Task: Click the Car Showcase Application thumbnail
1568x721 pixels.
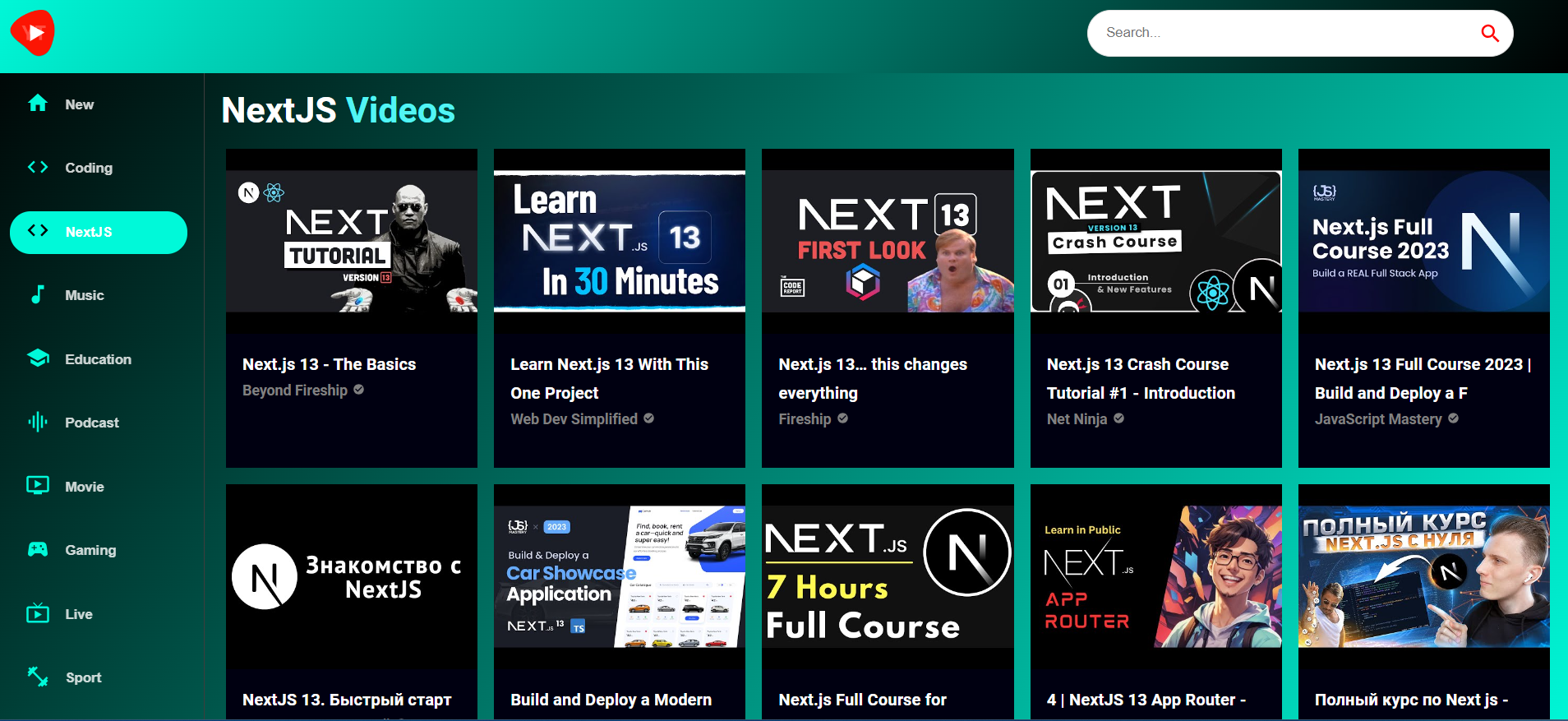Action: coord(620,577)
